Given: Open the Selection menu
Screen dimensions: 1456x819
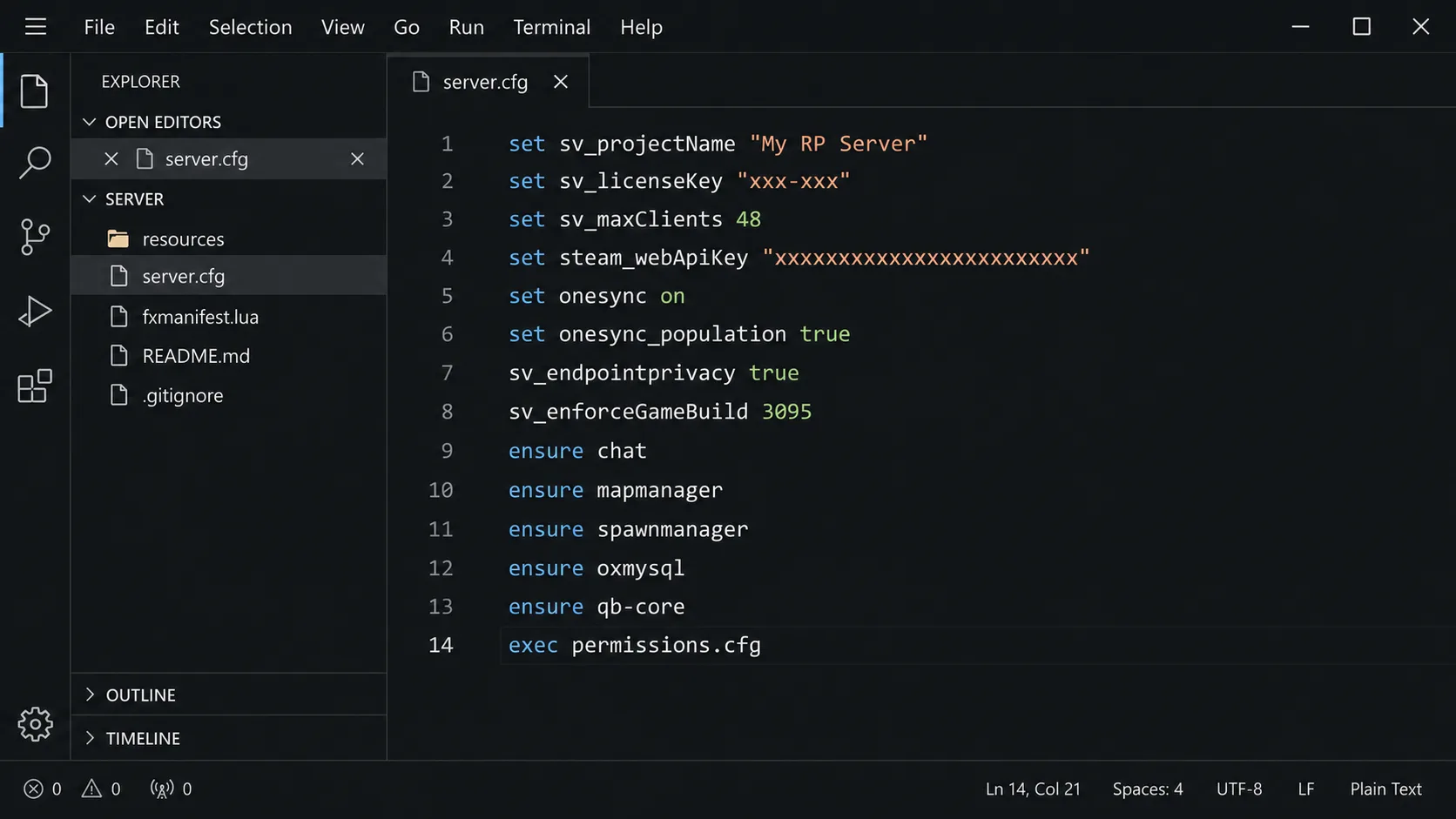Looking at the screenshot, I should [250, 27].
